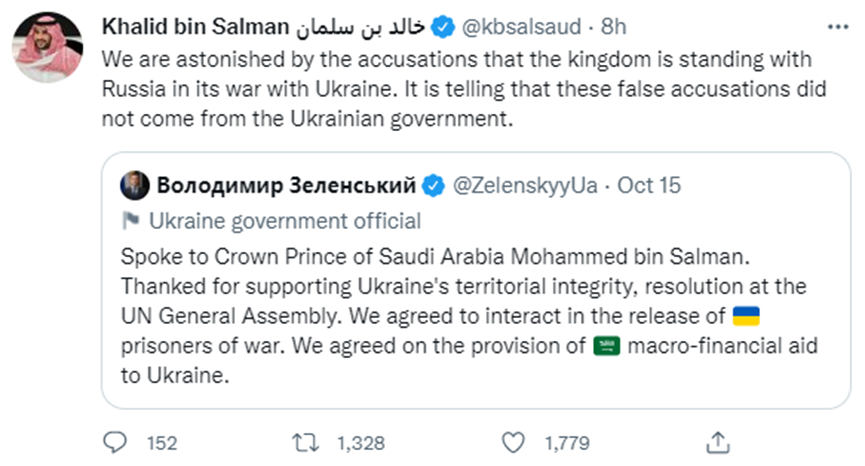Click the Saudi Arabia flag emoji

608,349
